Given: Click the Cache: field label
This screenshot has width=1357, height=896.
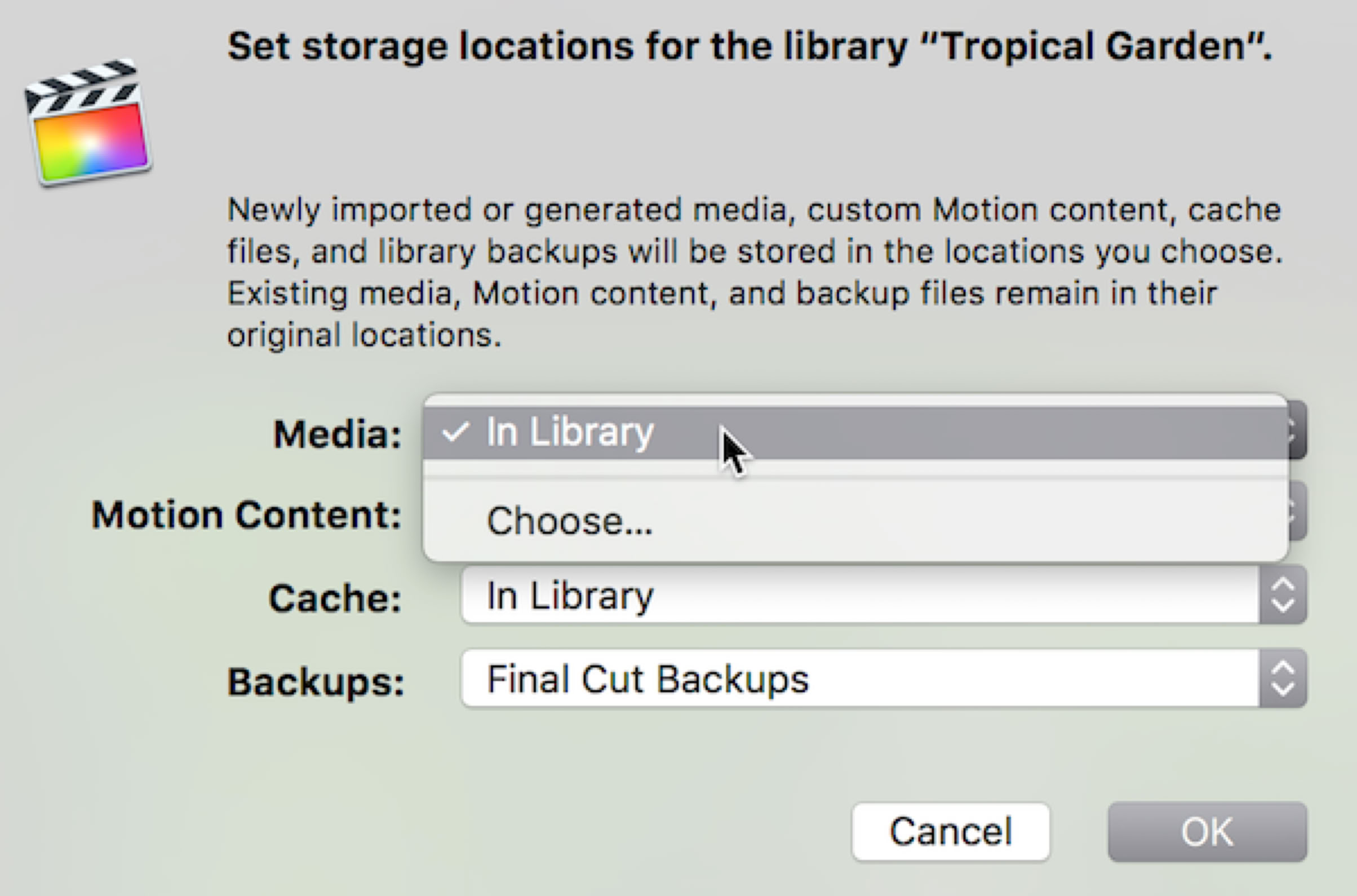Looking at the screenshot, I should (335, 598).
